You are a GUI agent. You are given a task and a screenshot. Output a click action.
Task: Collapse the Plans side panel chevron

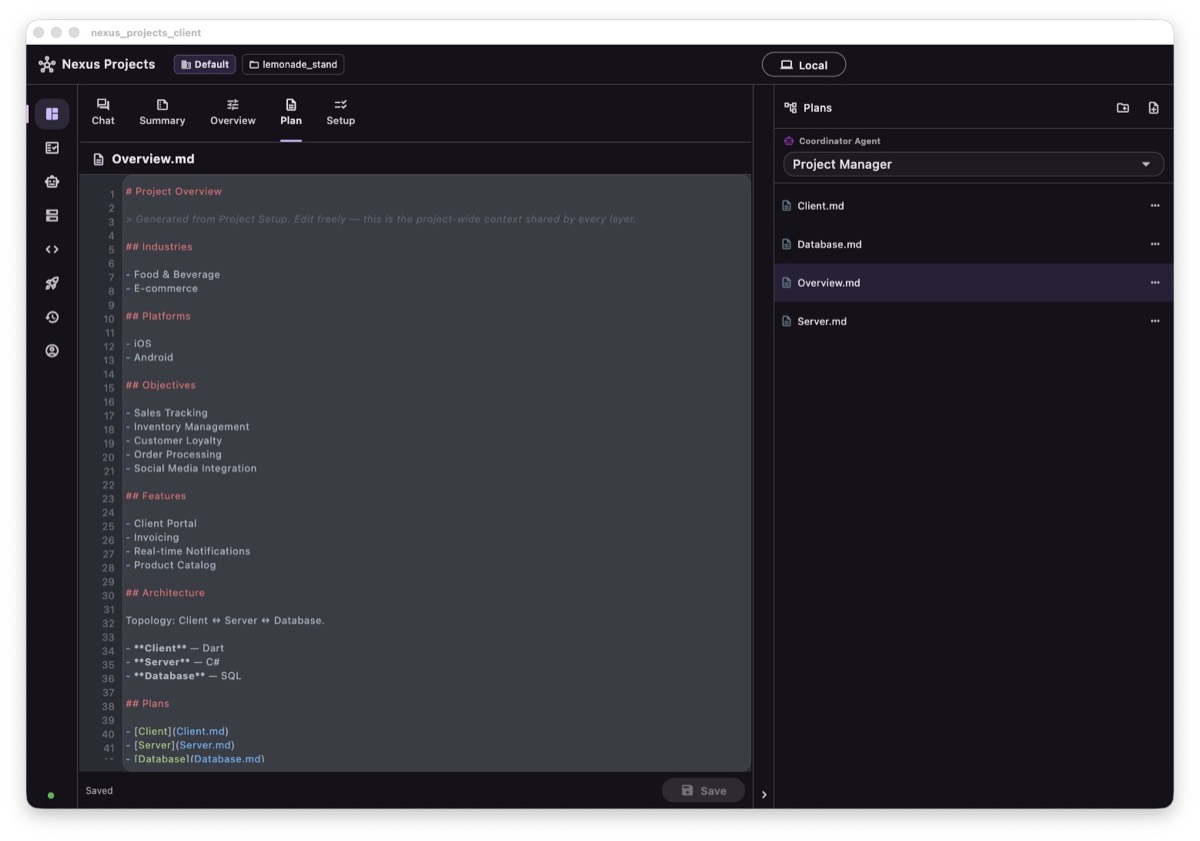pos(764,795)
